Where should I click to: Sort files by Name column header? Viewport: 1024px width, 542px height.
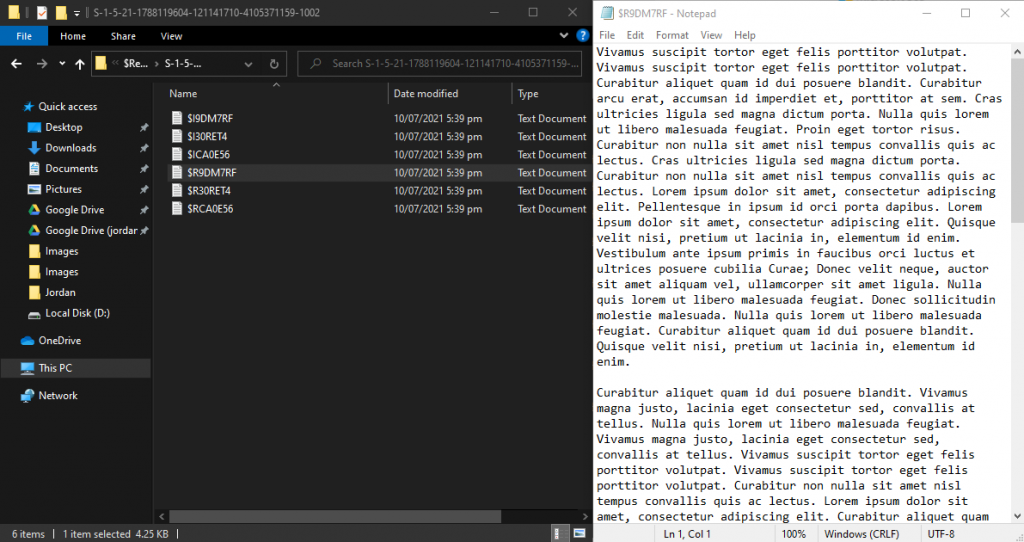(183, 94)
